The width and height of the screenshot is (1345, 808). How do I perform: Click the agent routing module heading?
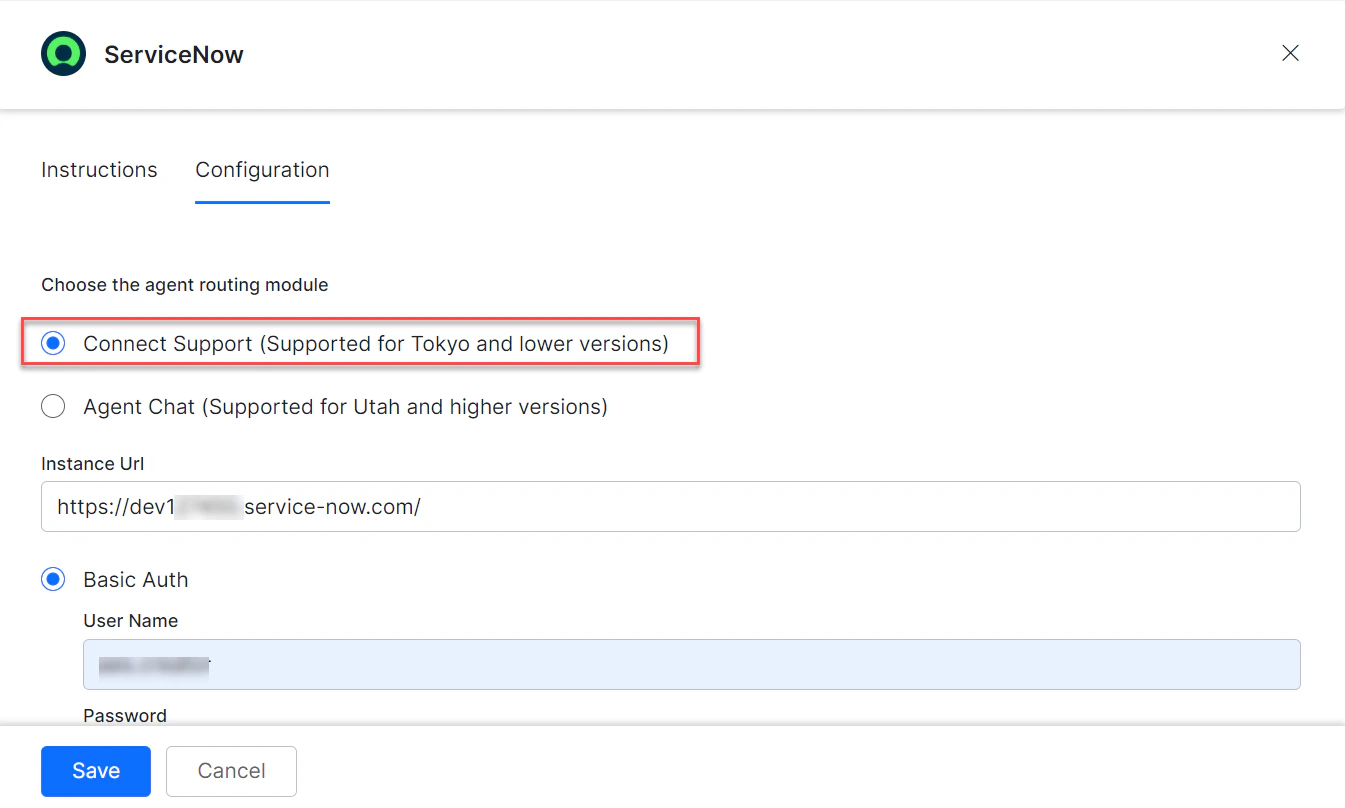tap(184, 285)
